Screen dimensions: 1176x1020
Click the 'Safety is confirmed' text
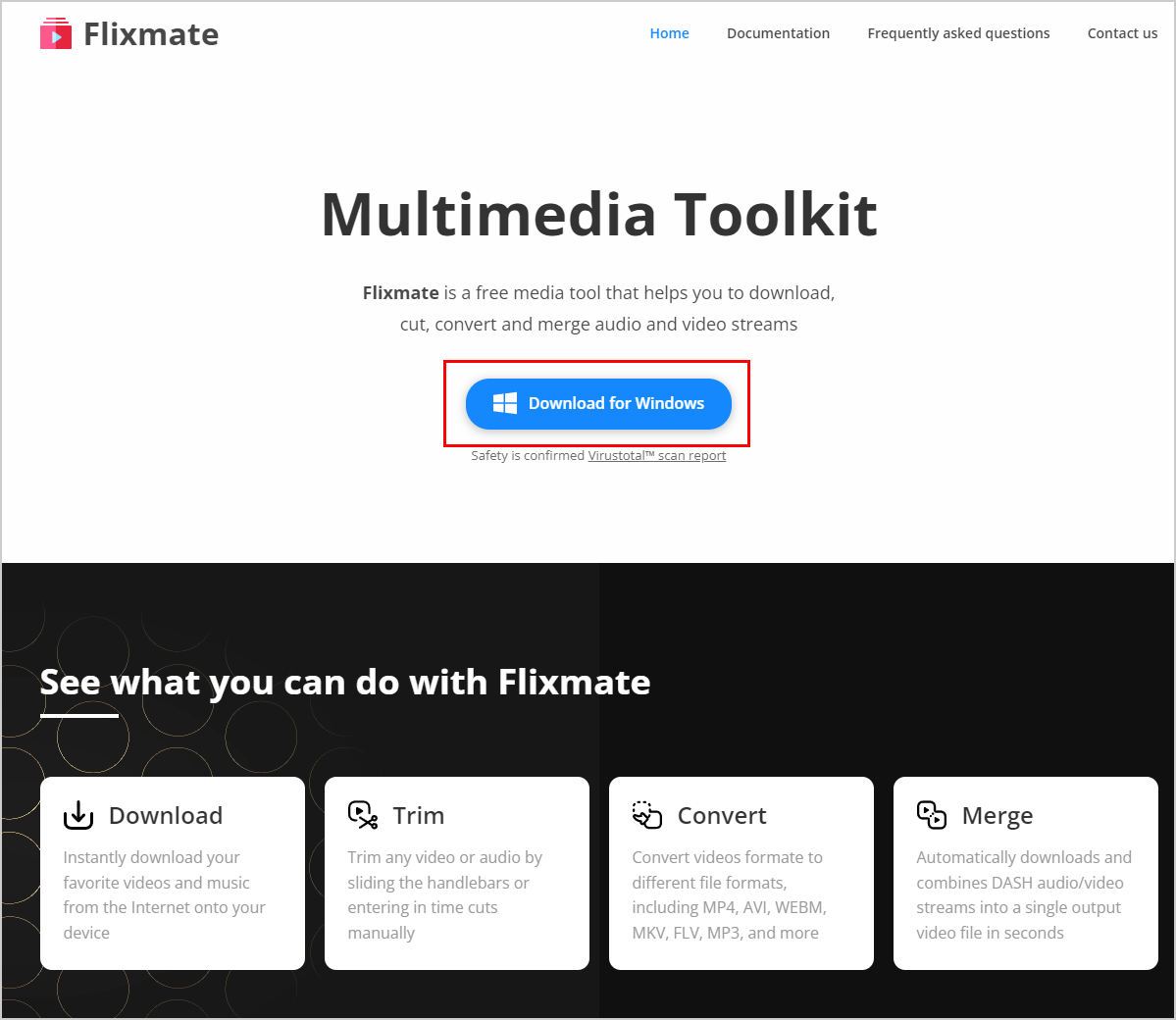[x=528, y=455]
